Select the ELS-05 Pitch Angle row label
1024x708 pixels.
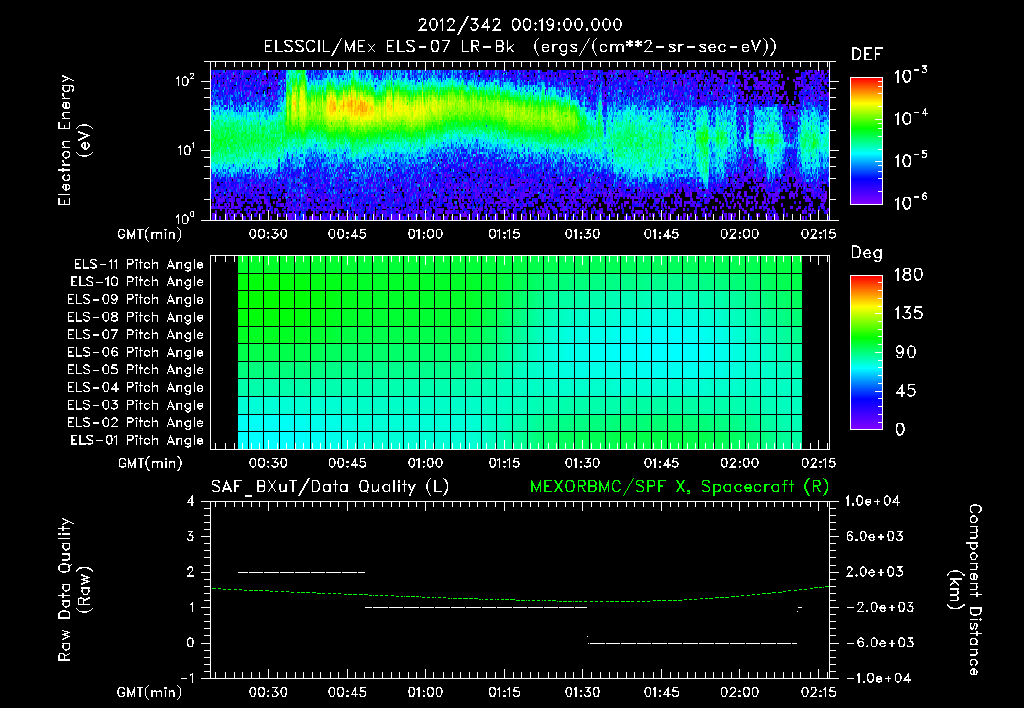tap(135, 370)
